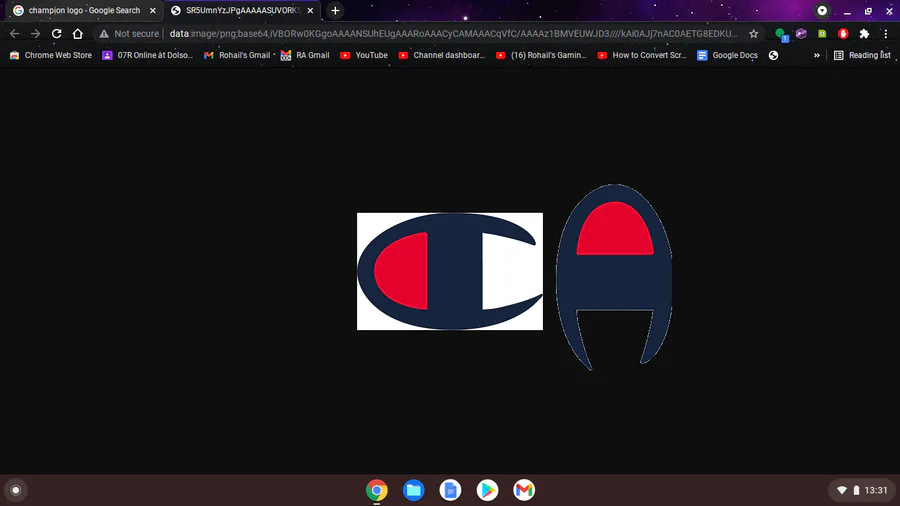Click the address bar with the data URL

click(453, 34)
